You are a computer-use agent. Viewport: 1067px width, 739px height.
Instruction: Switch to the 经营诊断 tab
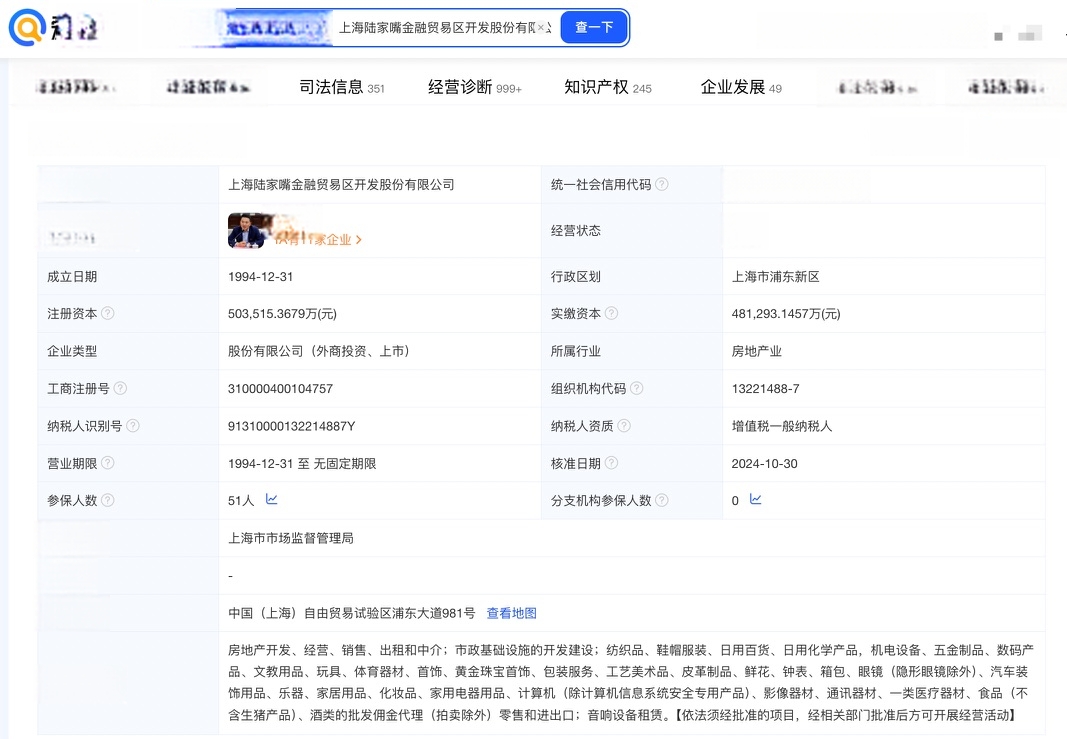coord(474,87)
